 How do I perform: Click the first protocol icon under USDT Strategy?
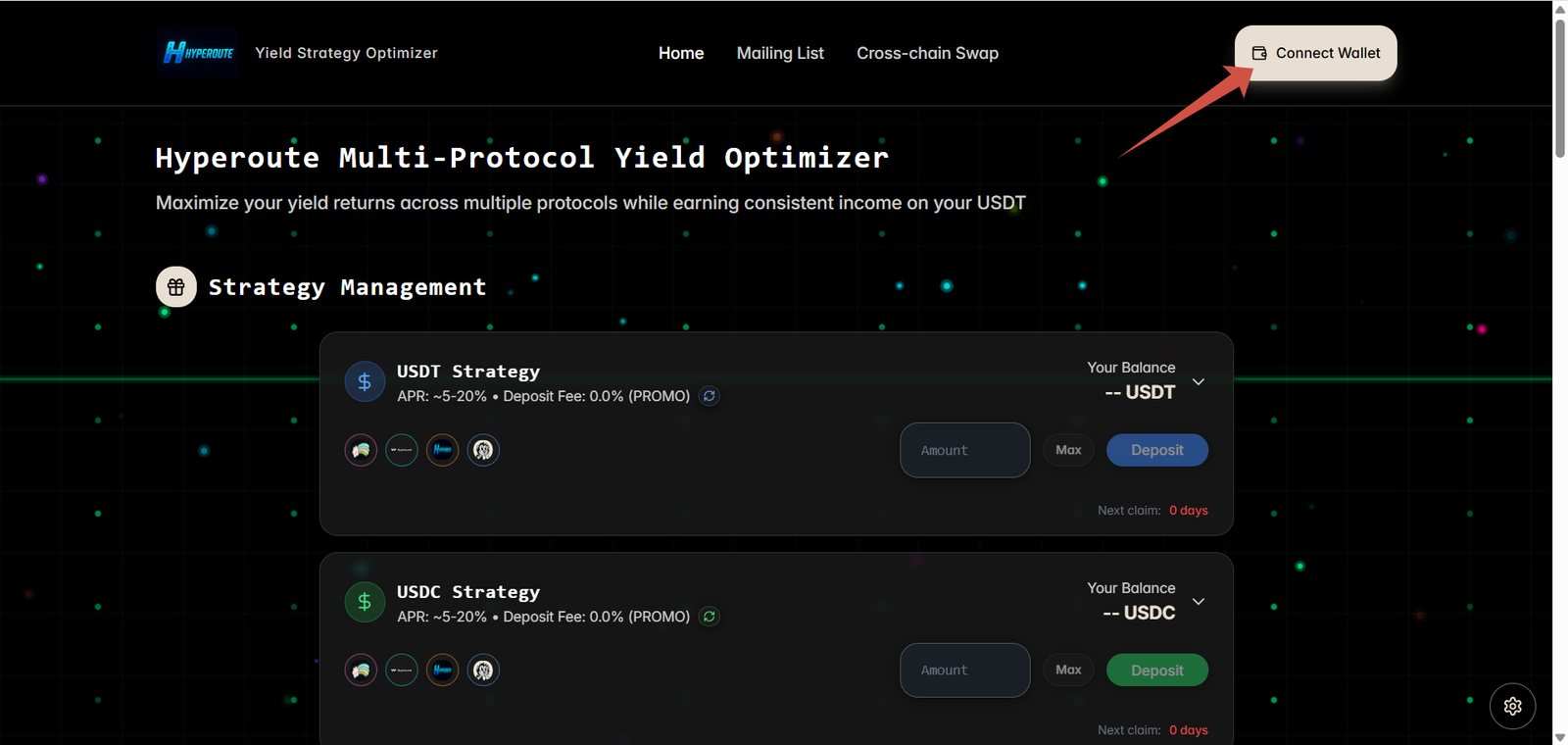coord(361,450)
